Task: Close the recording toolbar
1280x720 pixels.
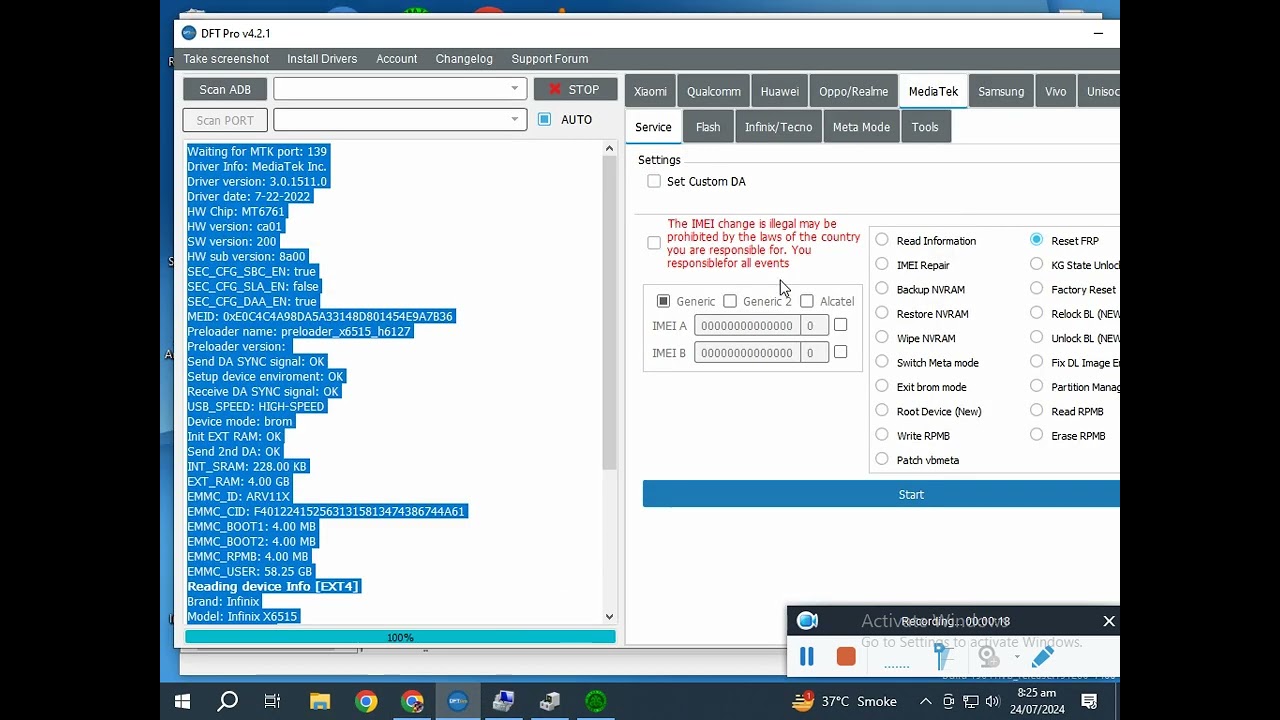Action: pyautogui.click(x=1109, y=621)
